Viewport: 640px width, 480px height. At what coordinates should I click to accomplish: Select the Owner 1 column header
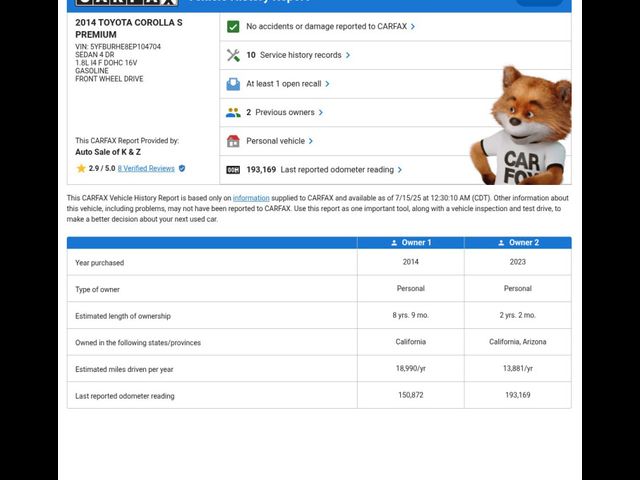(411, 243)
